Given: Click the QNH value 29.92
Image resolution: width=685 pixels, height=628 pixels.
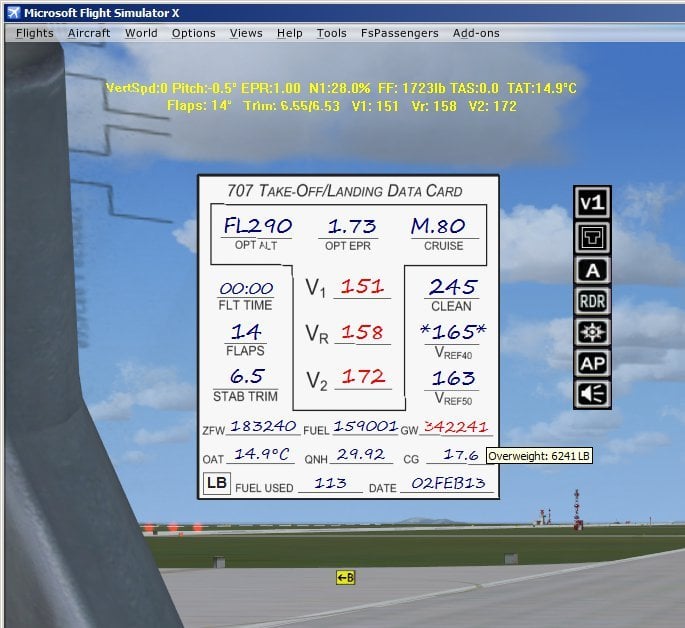Looking at the screenshot, I should (x=361, y=455).
